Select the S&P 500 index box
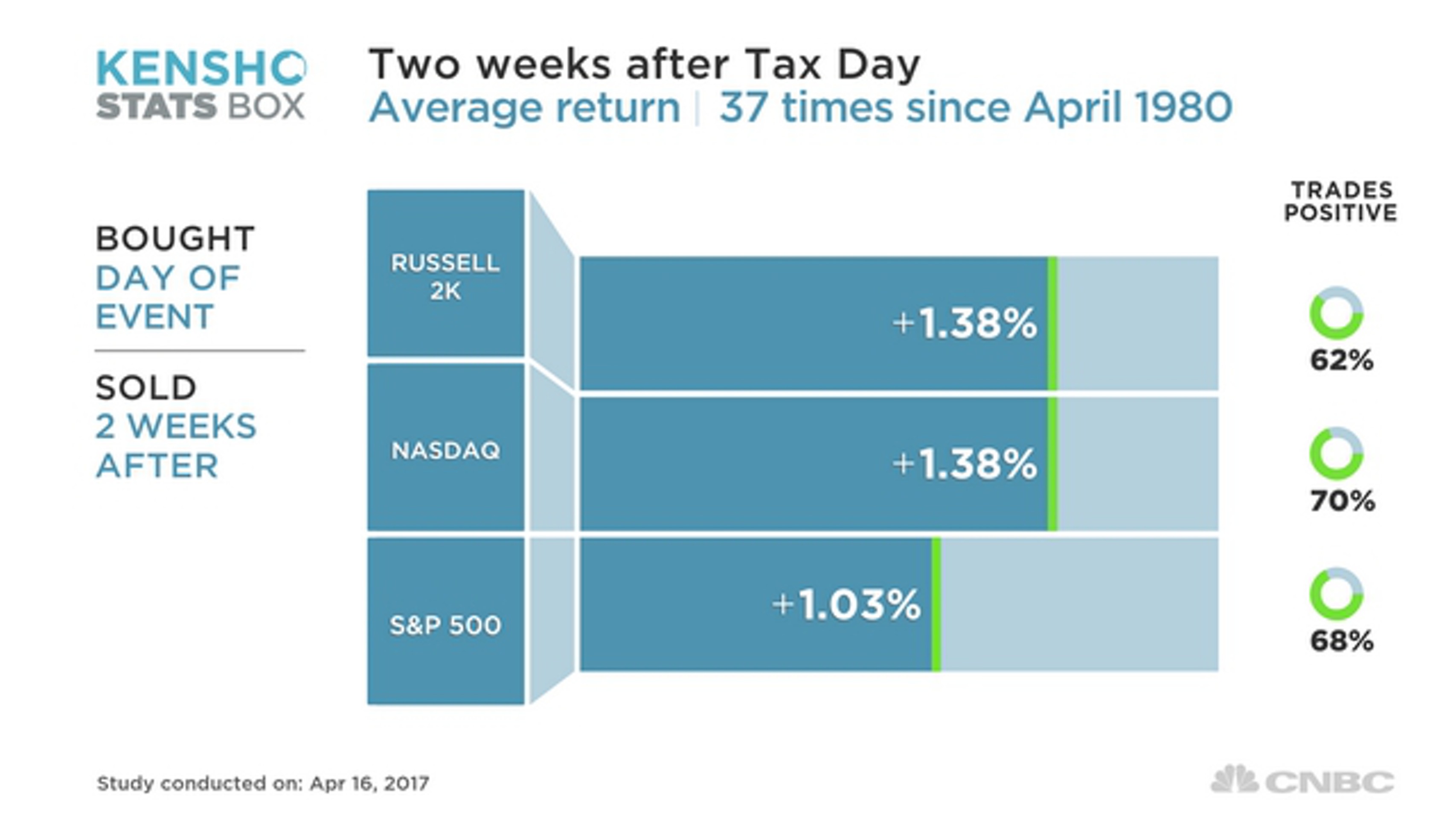1456x819 pixels. pyautogui.click(x=445, y=622)
